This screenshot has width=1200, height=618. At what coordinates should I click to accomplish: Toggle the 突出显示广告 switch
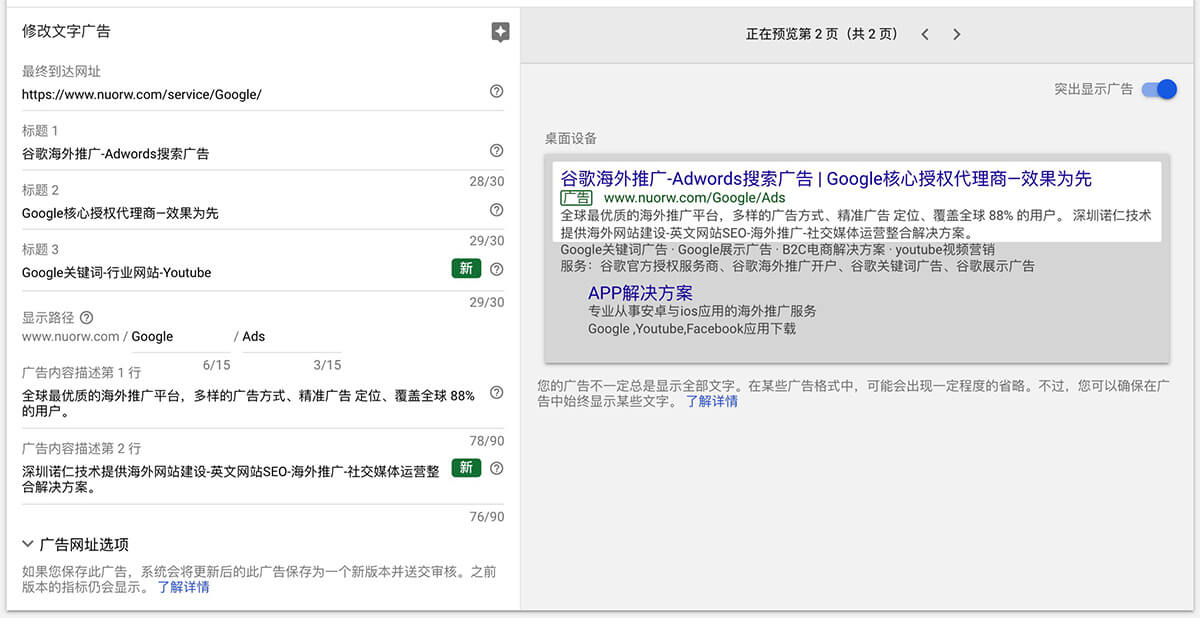tap(1159, 89)
